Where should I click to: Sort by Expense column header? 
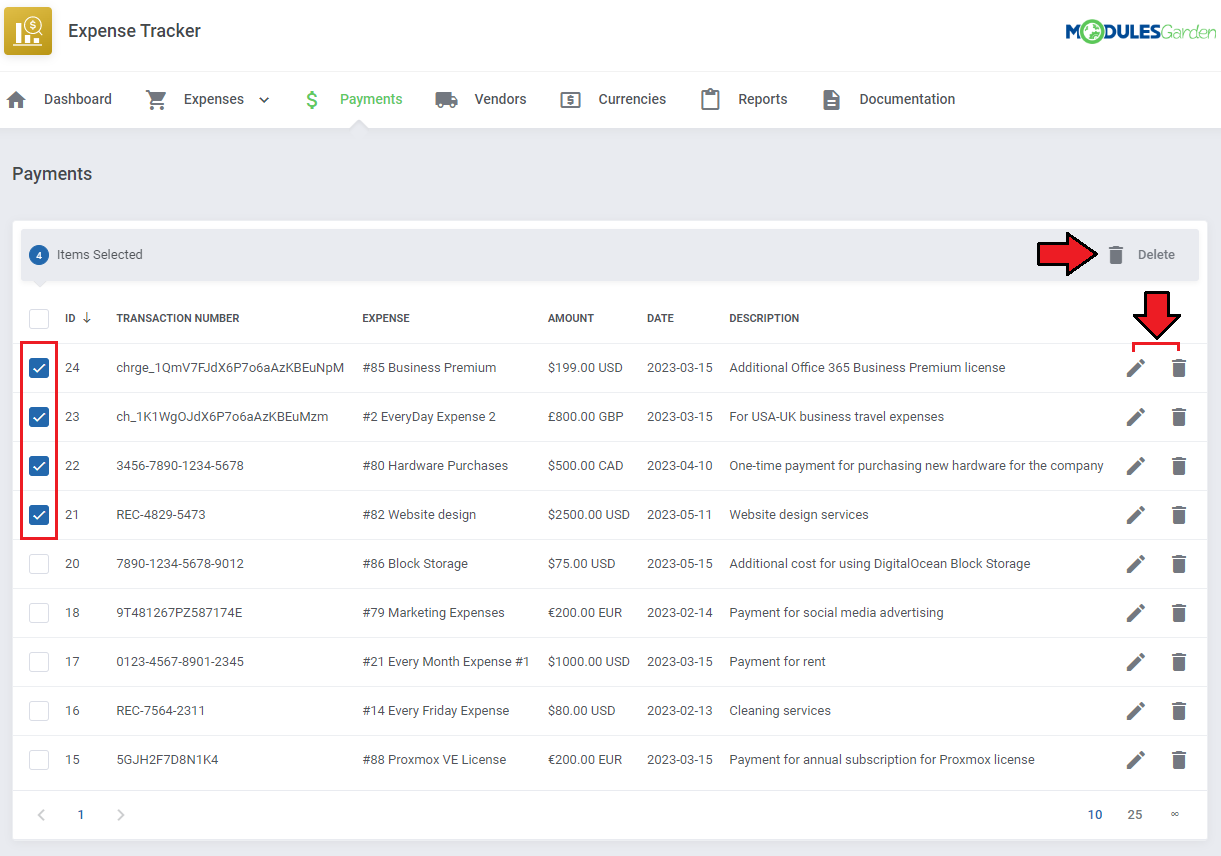tap(386, 318)
